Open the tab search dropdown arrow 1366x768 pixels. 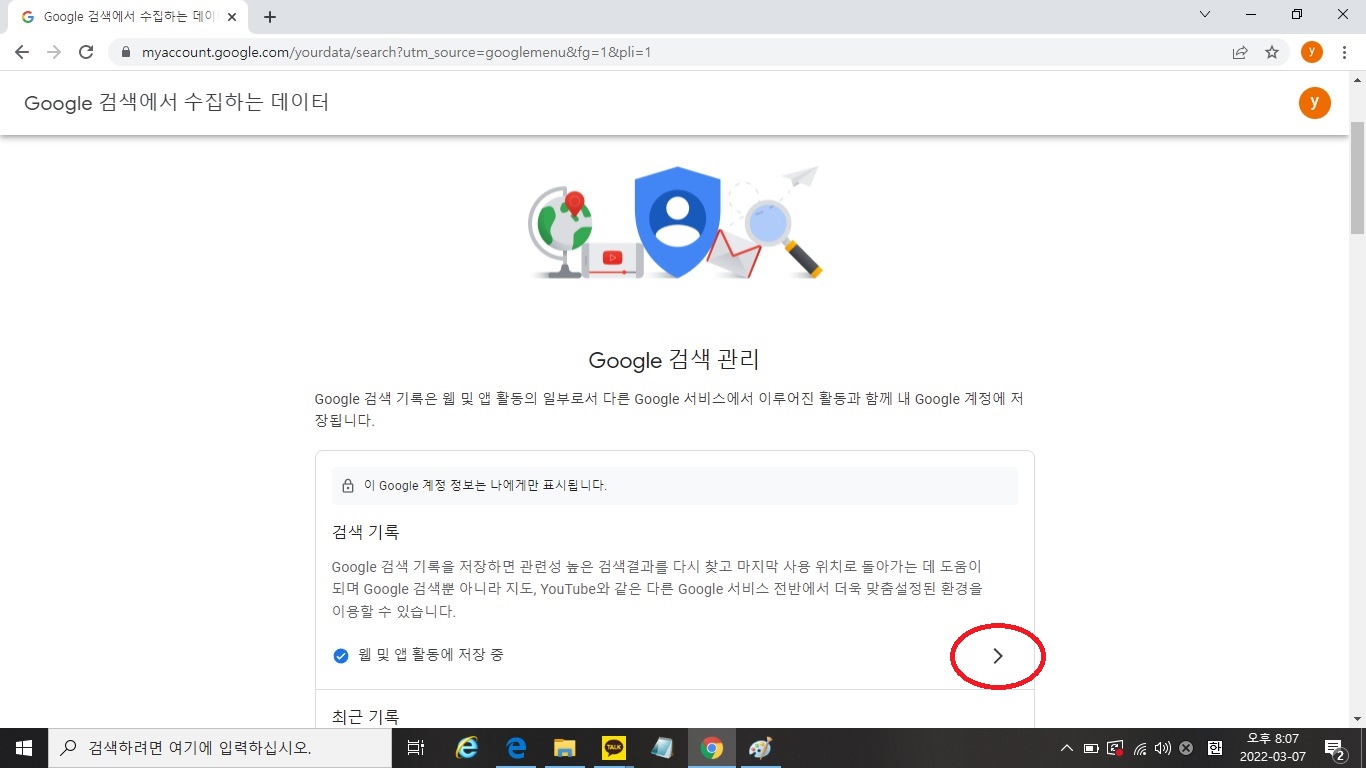tap(1205, 15)
